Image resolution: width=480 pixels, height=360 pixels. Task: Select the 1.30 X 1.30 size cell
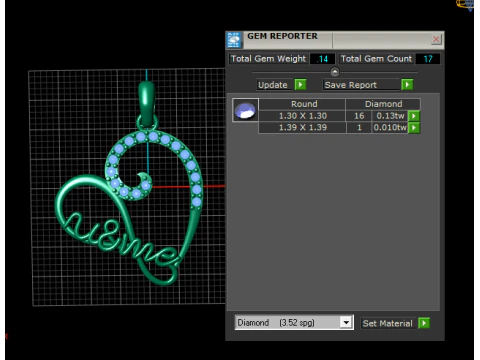coord(302,116)
